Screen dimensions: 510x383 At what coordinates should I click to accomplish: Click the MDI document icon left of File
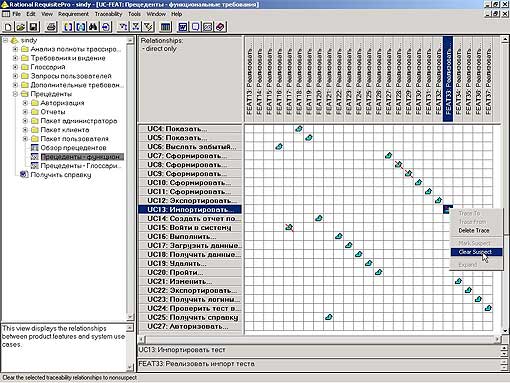tap(6, 14)
